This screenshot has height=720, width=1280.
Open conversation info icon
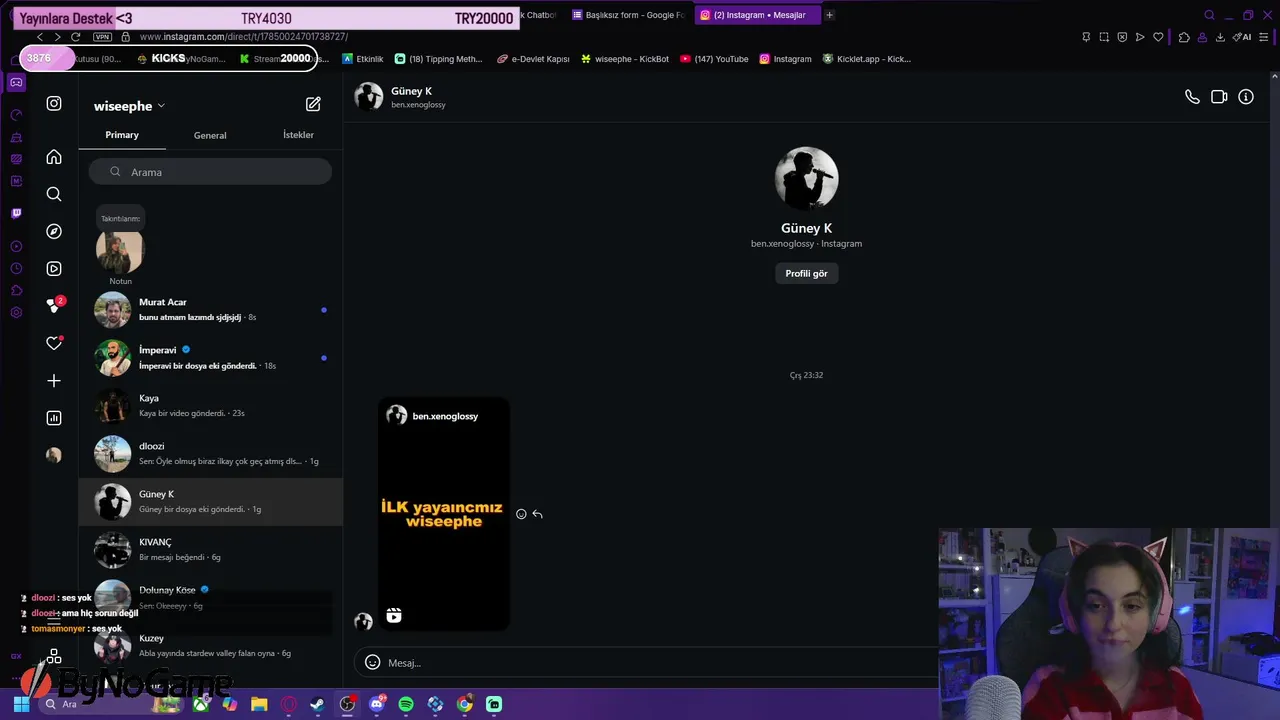coord(1246,97)
